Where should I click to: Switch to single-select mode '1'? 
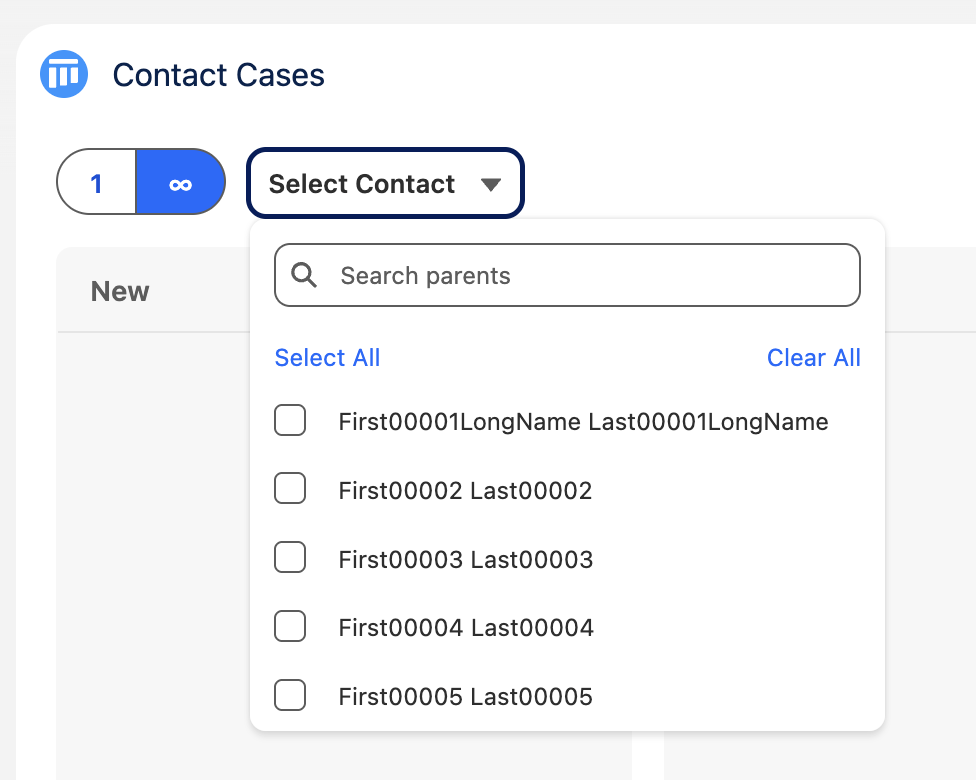(96, 183)
